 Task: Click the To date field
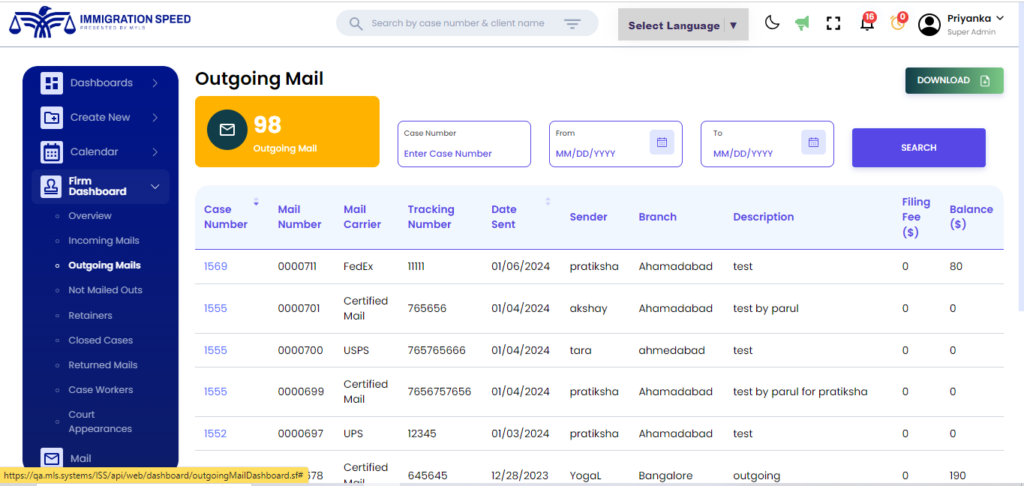coord(767,144)
